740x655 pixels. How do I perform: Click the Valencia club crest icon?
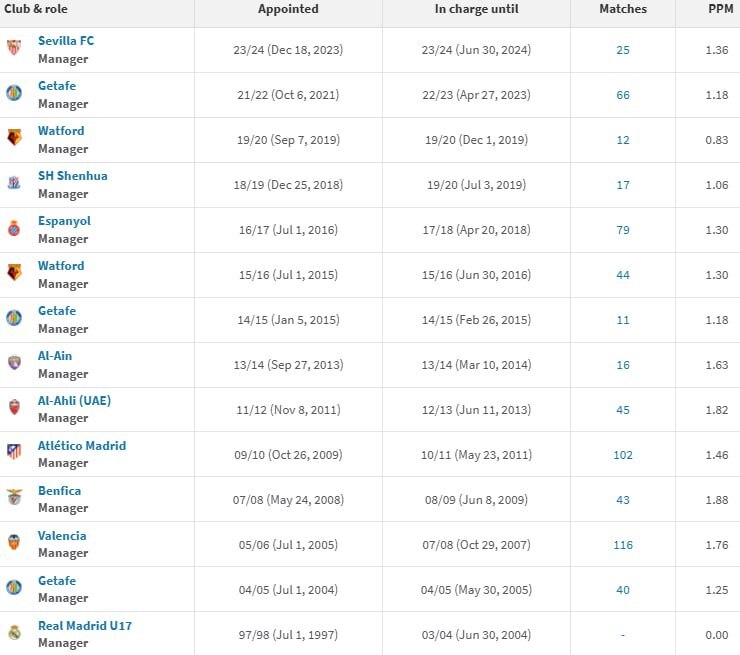(x=14, y=544)
